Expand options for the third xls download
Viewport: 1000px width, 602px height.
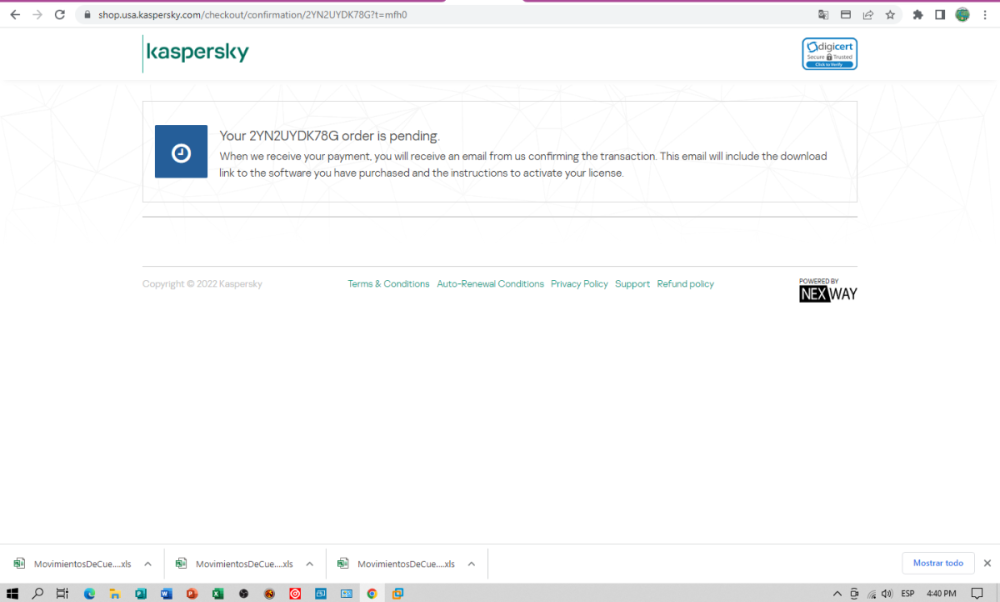pyautogui.click(x=471, y=564)
